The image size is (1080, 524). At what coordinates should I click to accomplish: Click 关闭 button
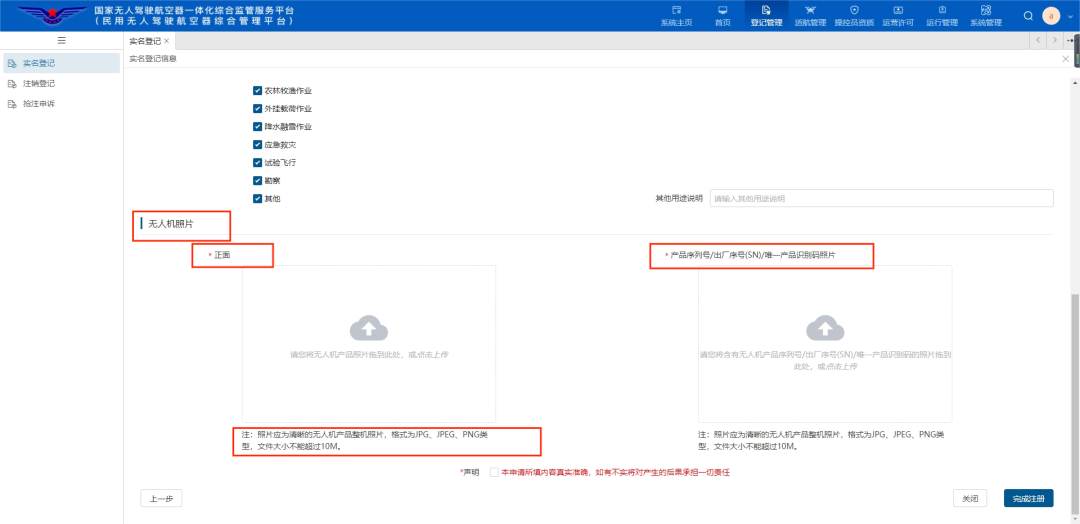point(970,499)
